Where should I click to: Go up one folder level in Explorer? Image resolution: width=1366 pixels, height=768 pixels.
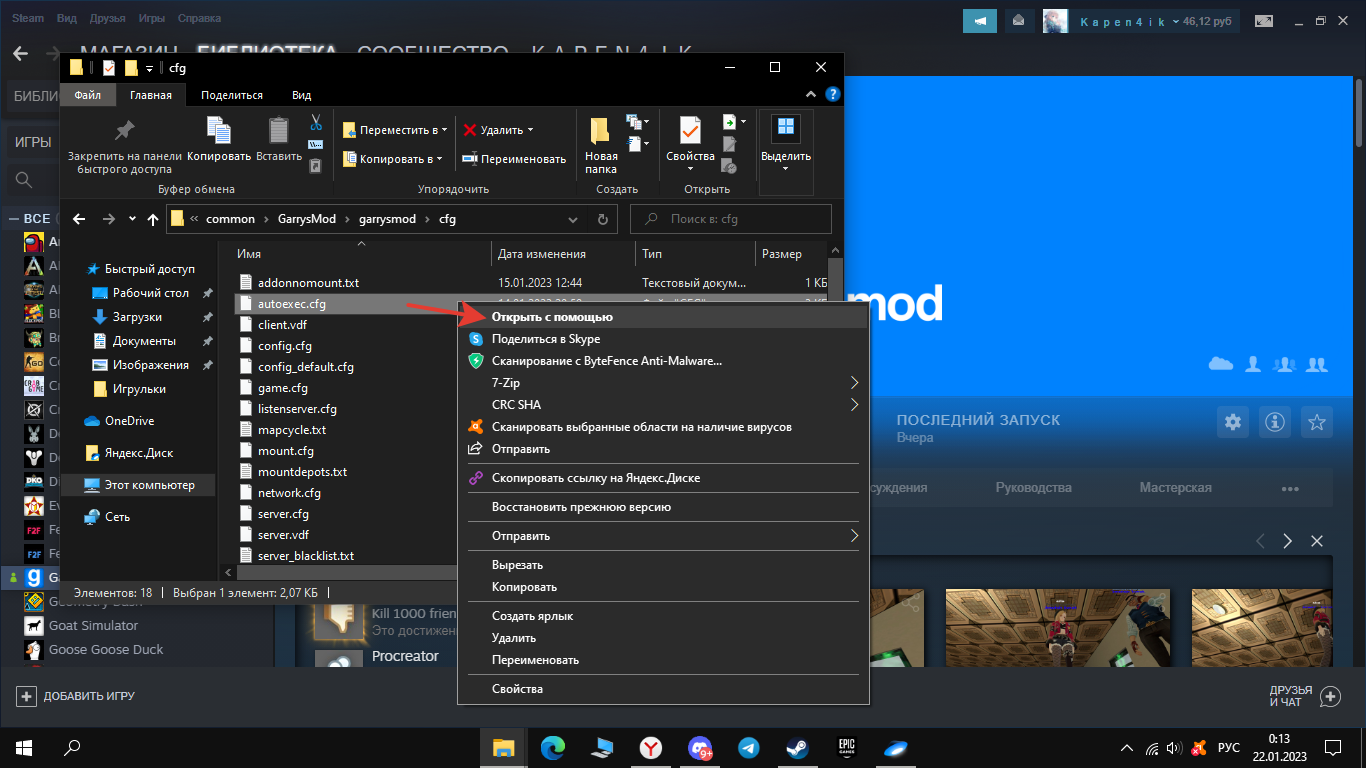coord(153,219)
